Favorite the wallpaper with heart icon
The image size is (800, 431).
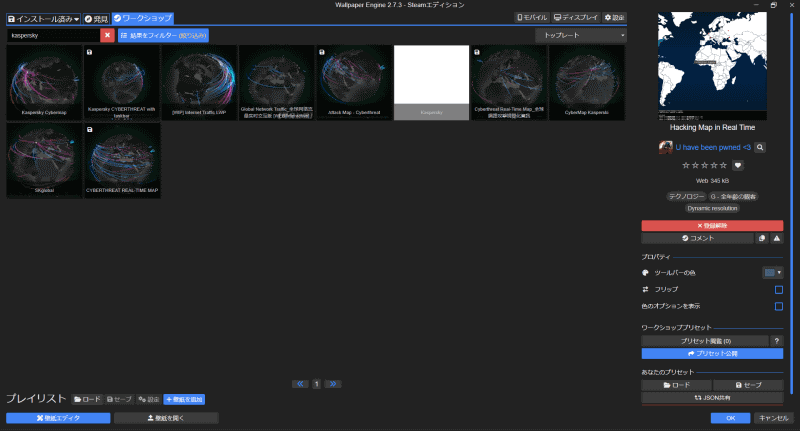(x=738, y=165)
